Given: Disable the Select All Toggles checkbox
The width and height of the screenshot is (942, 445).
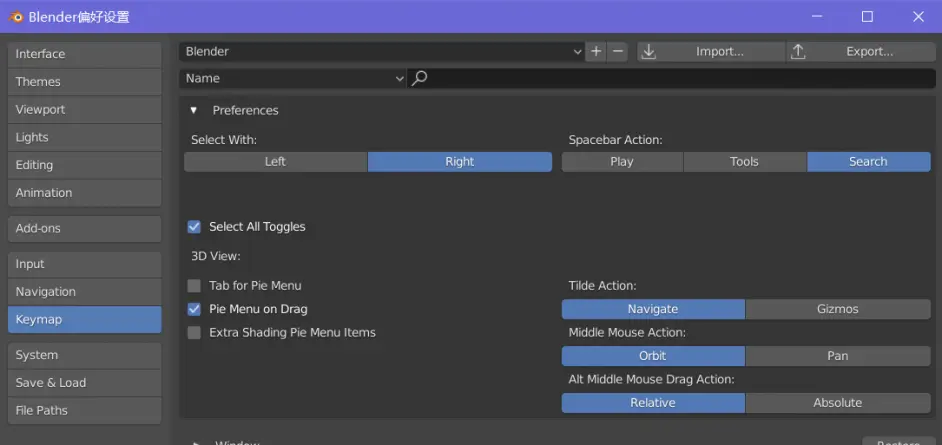Looking at the screenshot, I should click(195, 227).
